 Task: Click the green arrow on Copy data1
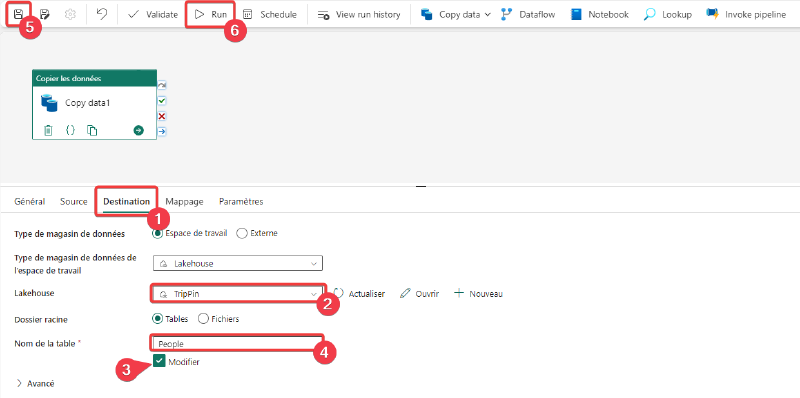[x=138, y=131]
